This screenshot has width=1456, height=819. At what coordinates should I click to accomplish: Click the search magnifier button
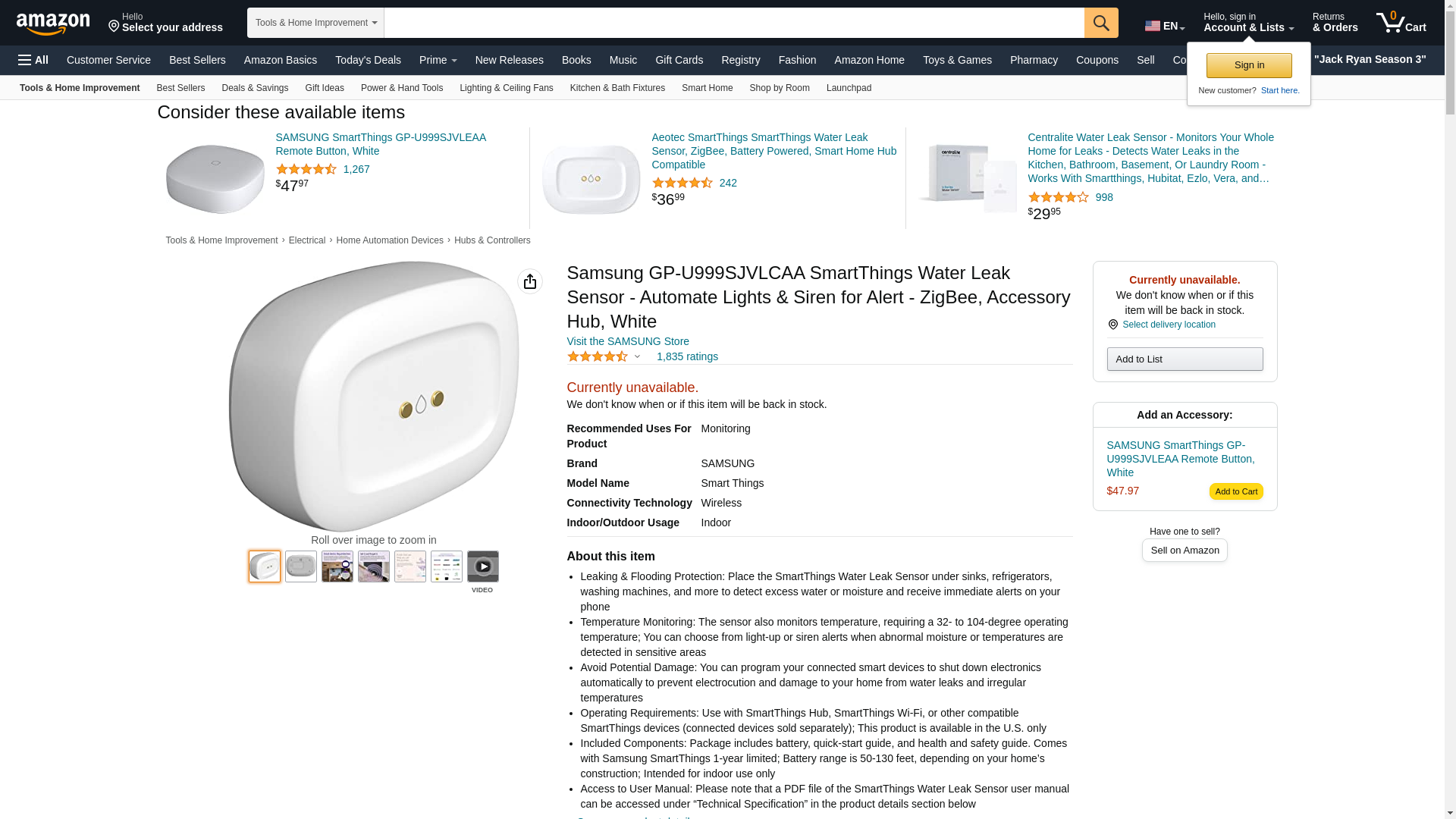pos(1101,23)
